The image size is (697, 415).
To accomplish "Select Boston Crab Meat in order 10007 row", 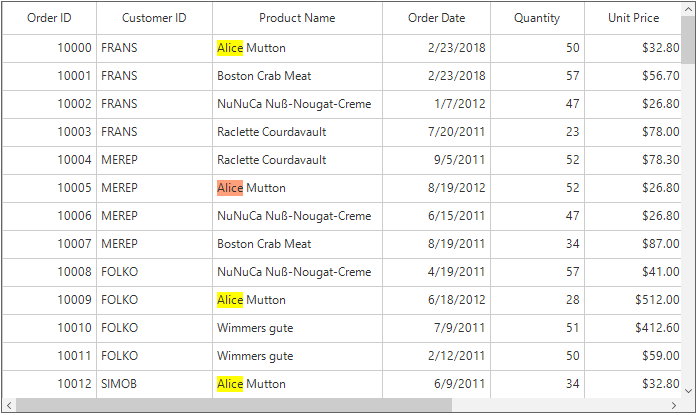I will click(297, 244).
